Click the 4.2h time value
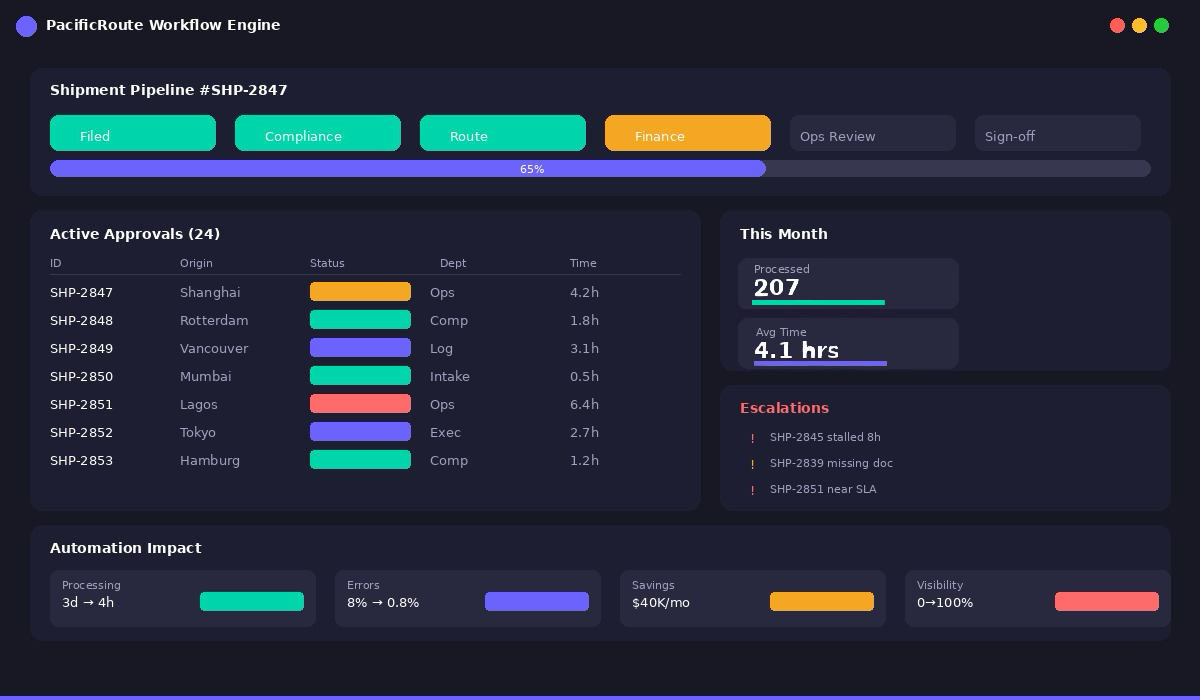The width and height of the screenshot is (1200, 700). pos(584,293)
